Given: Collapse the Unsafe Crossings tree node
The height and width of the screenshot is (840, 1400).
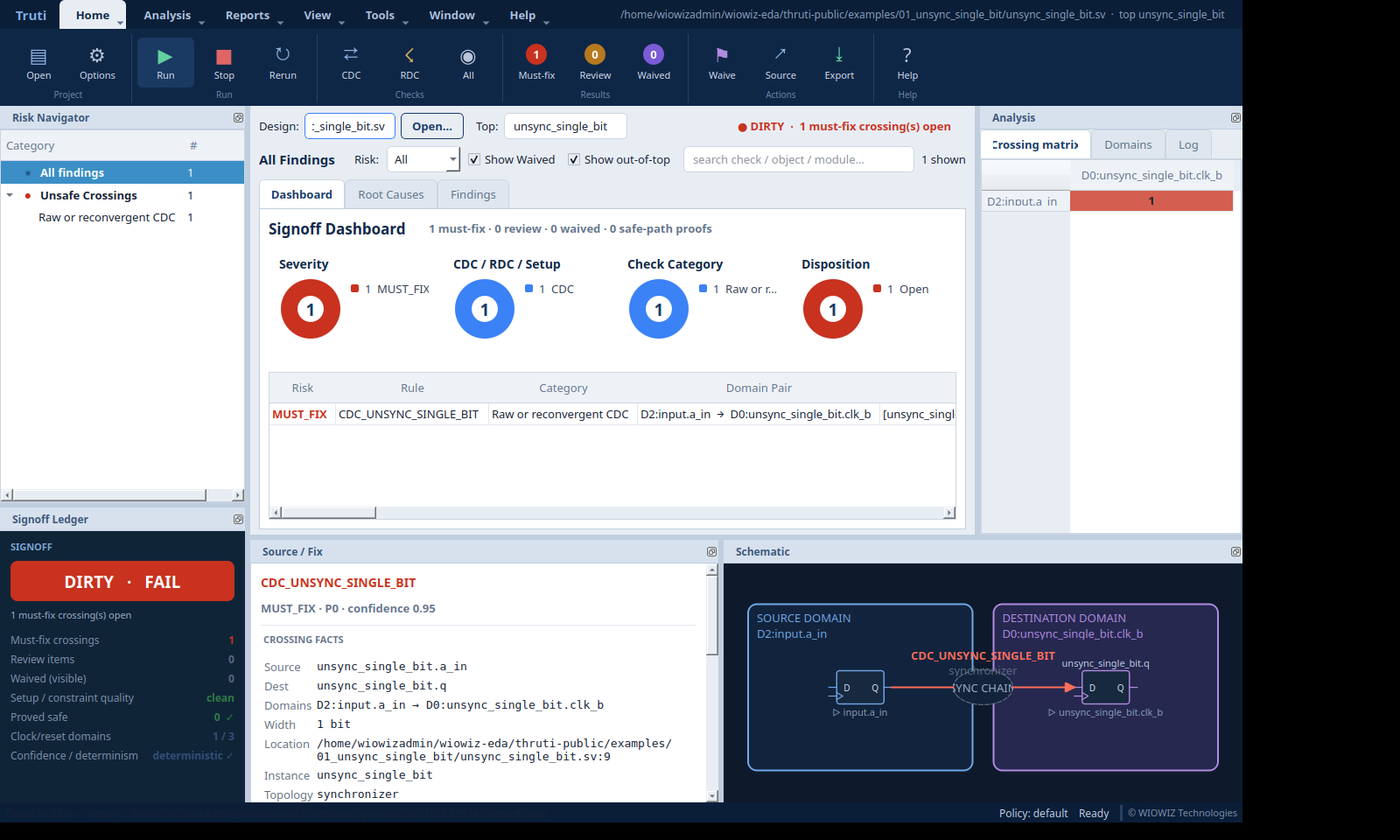Looking at the screenshot, I should coord(10,195).
